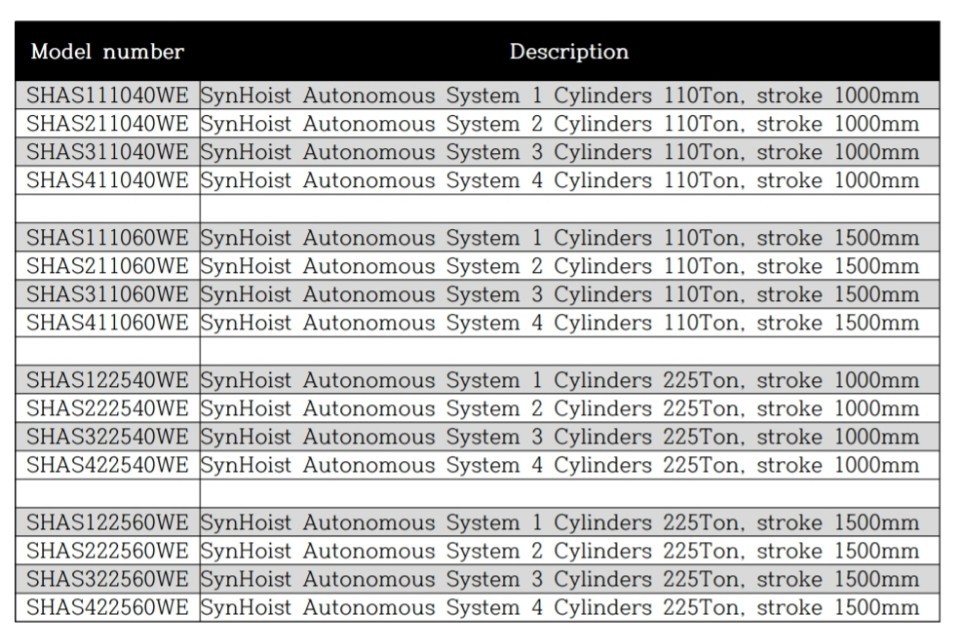This screenshot has width=960, height=631.
Task: Click description for SHAS222540WE, 2 Cylinders 225Ton 1000mm
Action: pyautogui.click(x=569, y=408)
